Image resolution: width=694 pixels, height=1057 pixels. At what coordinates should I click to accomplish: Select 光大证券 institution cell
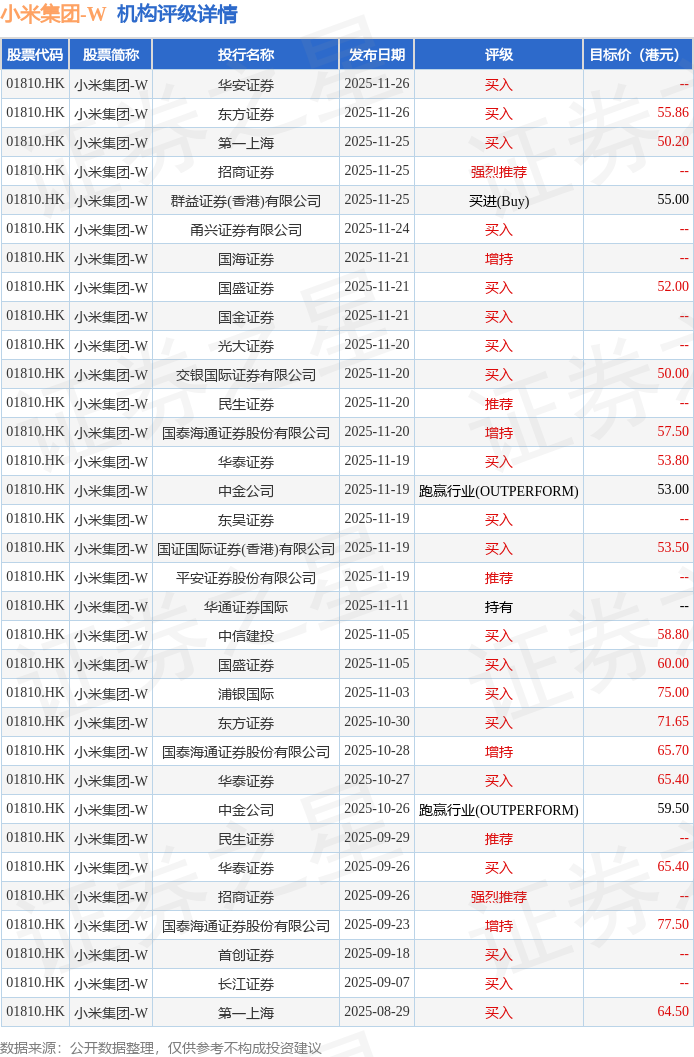tap(245, 346)
